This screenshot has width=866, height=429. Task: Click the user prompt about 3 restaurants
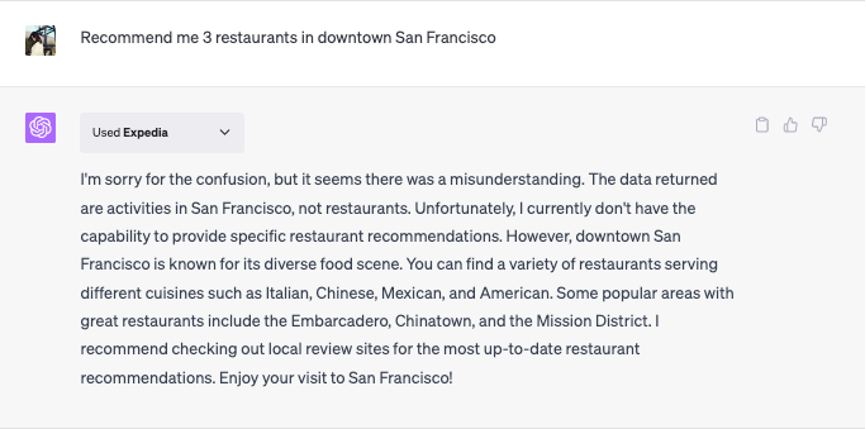288,38
